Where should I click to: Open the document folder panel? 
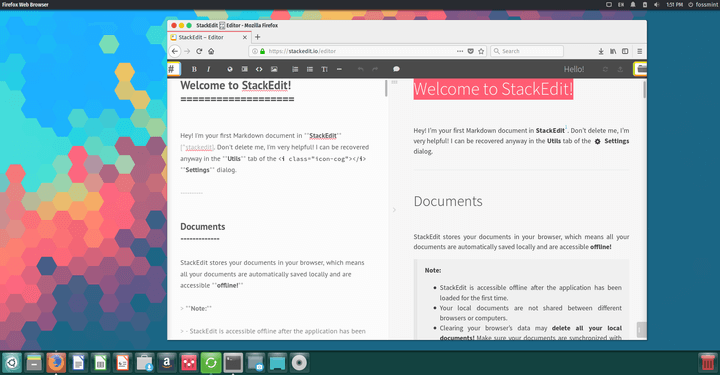pyautogui.click(x=641, y=69)
